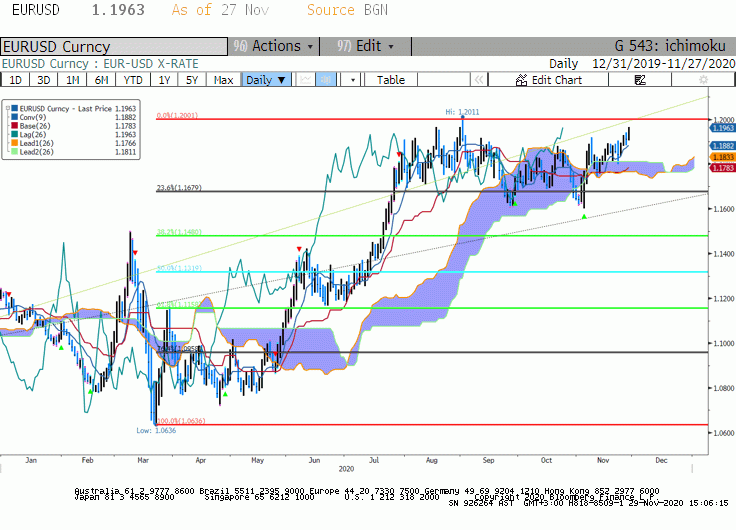
Task: Click the 50.0%(1.1319) Fibonacci label
Action: 179,268
